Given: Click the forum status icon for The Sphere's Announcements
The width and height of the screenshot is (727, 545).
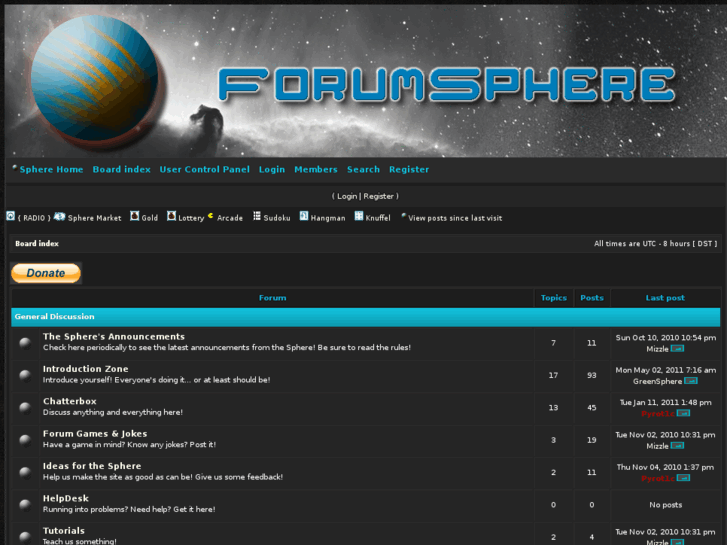Looking at the screenshot, I should (25, 343).
